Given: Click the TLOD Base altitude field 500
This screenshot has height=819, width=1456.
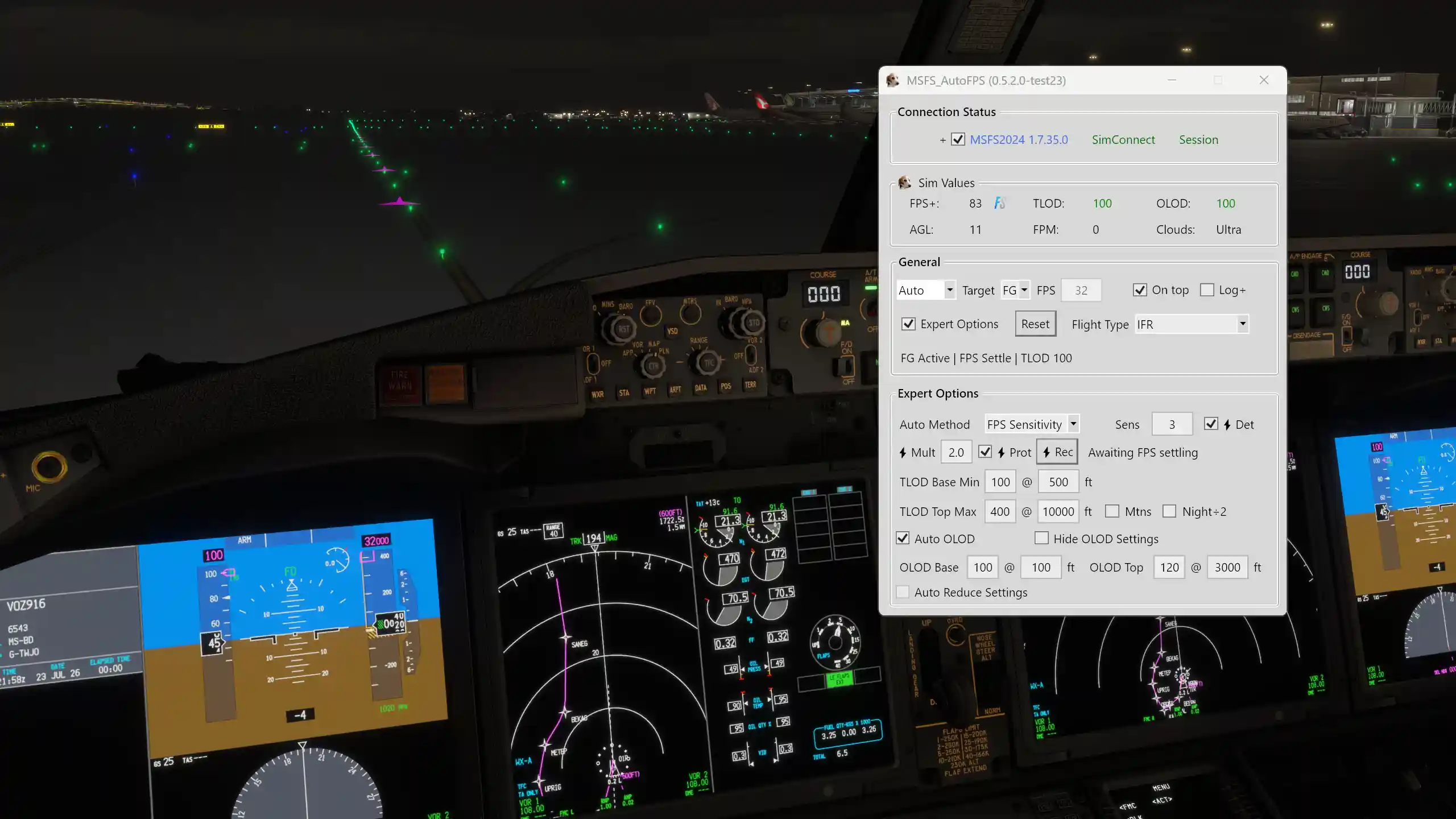Looking at the screenshot, I should 1058,482.
